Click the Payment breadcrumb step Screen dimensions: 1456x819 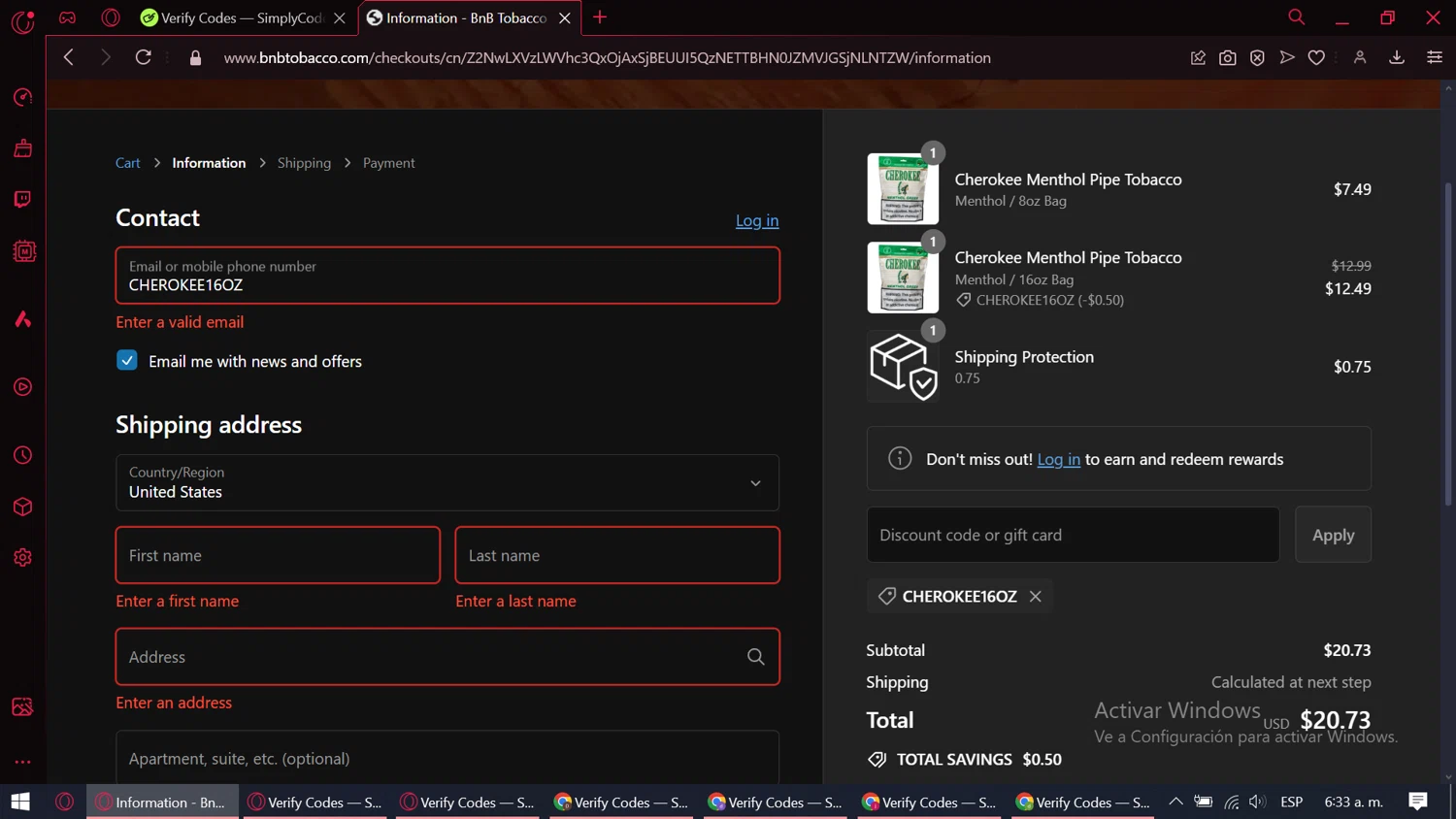pos(389,163)
